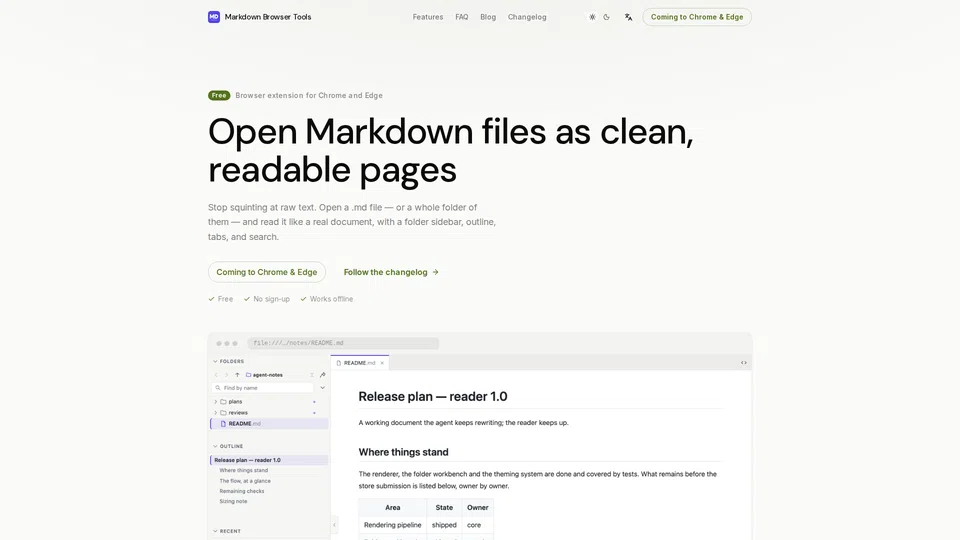Click the Rendering pipeline table cell
960x540 pixels.
(x=392, y=525)
